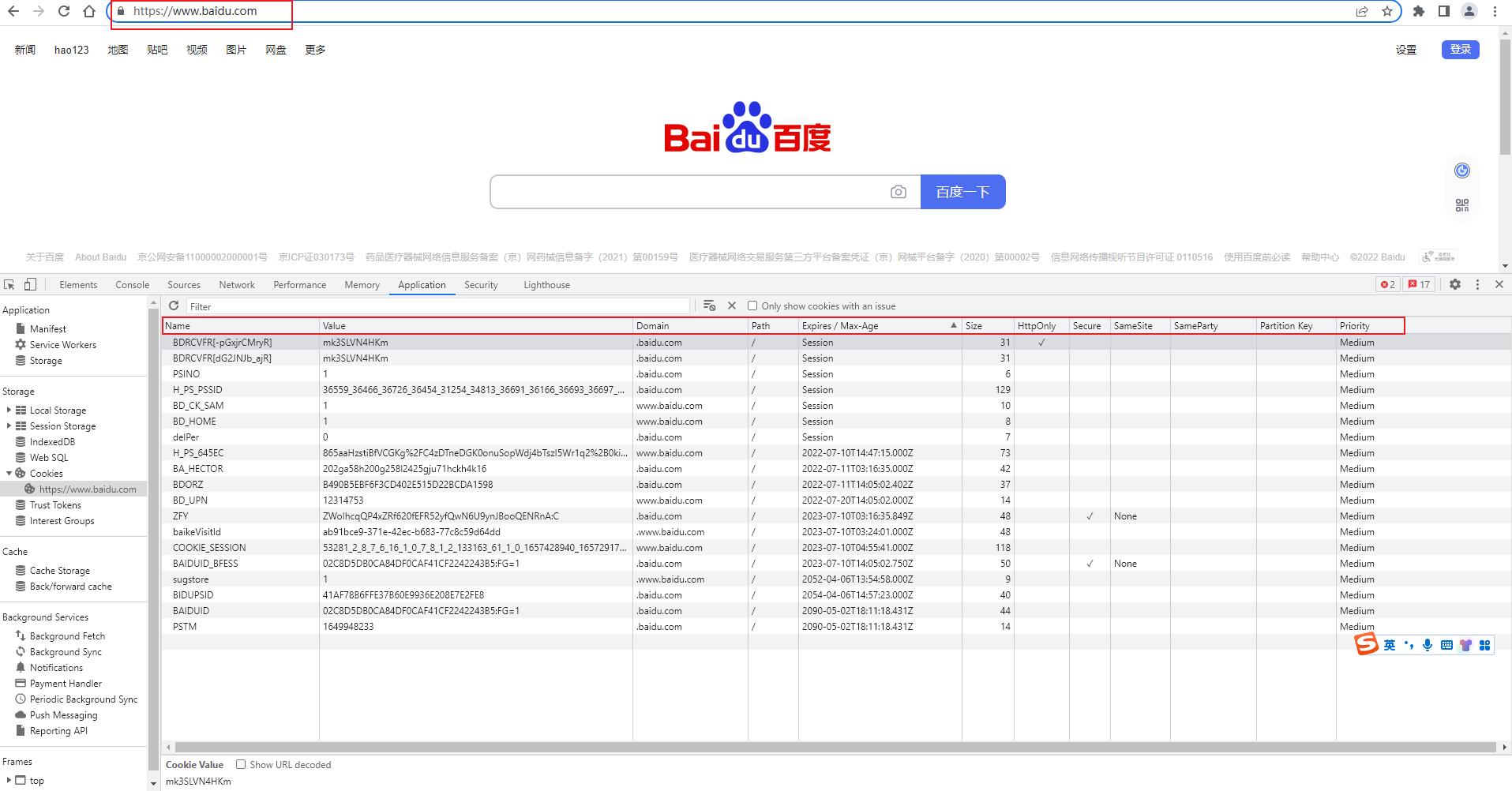Click the 百度一下 search button

coord(963,192)
